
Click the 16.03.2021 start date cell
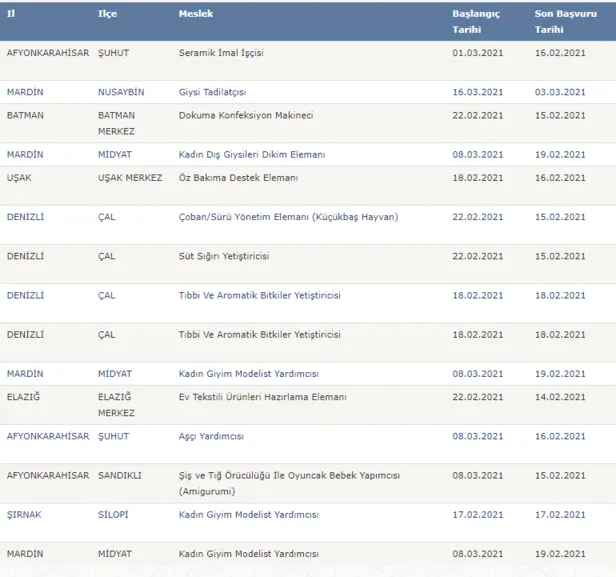(x=475, y=92)
